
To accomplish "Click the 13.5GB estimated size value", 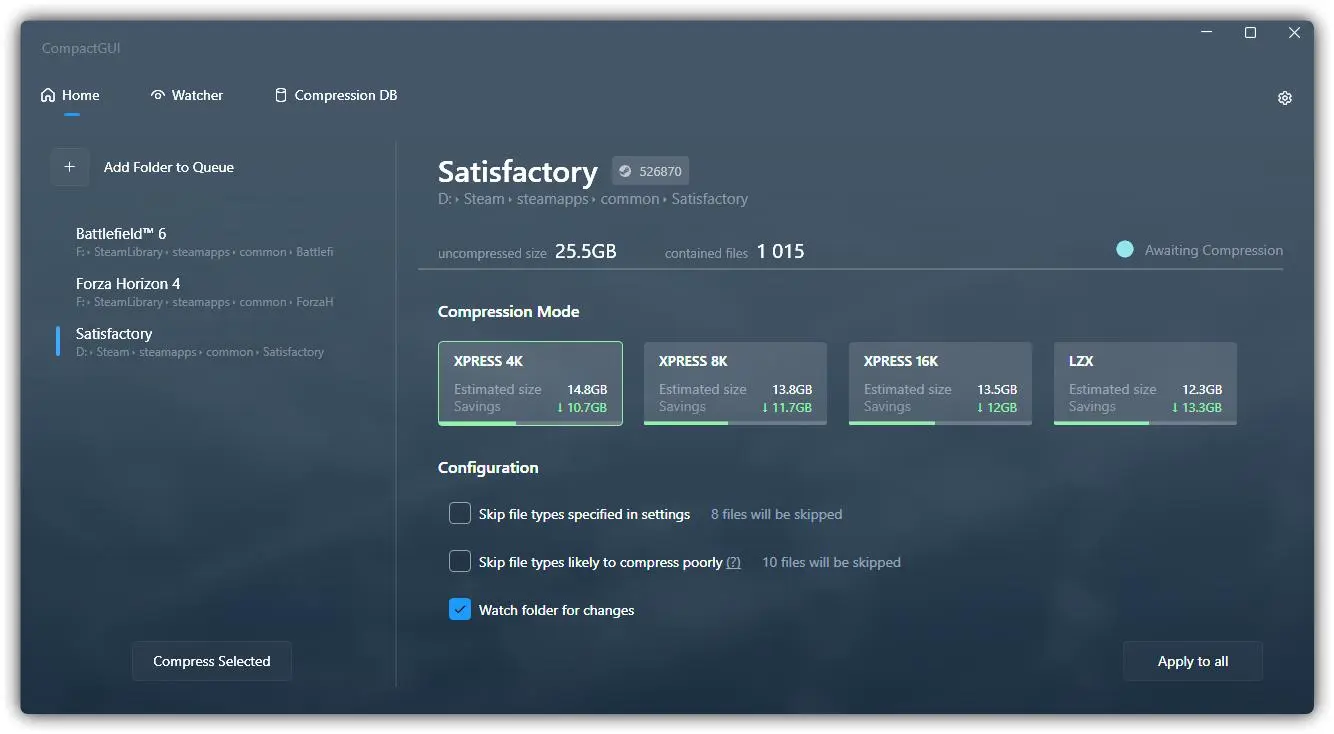I will pyautogui.click(x=997, y=389).
